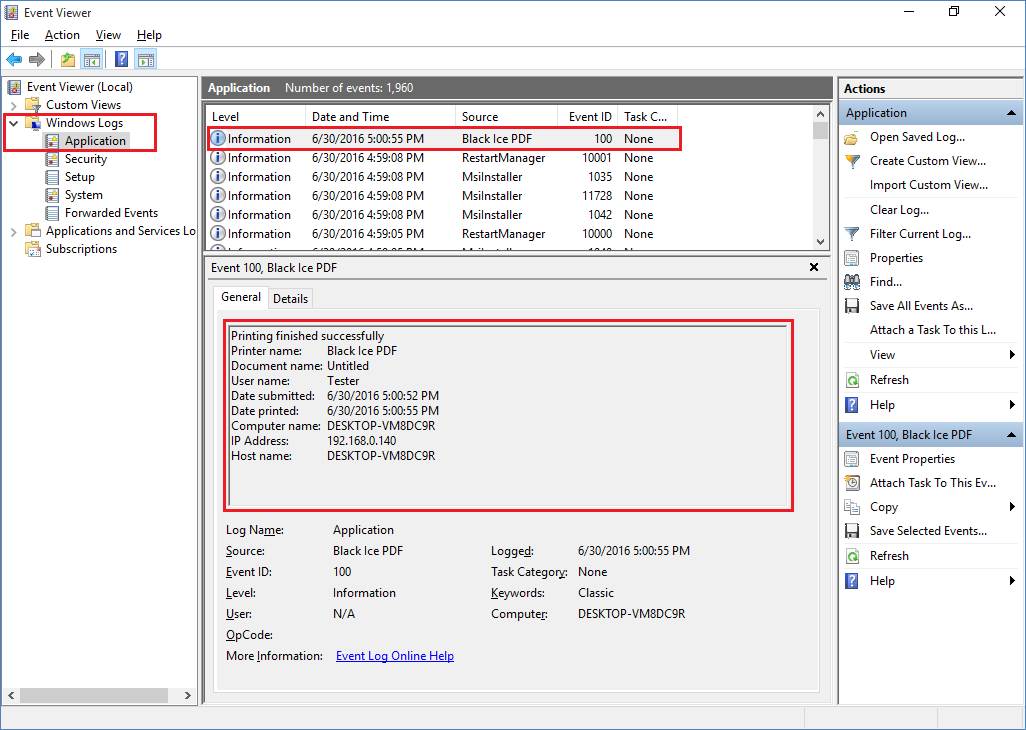This screenshot has height=730, width=1026.
Task: Click the Back arrow toolbar icon
Action: click(14, 59)
